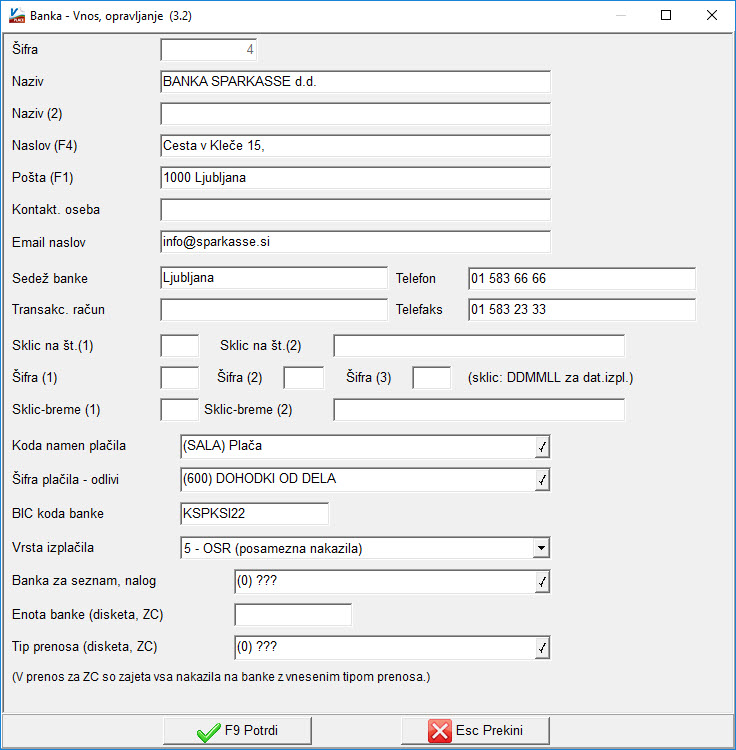Open the Šifra plačila - odlivi lookup arrow

pos(542,480)
